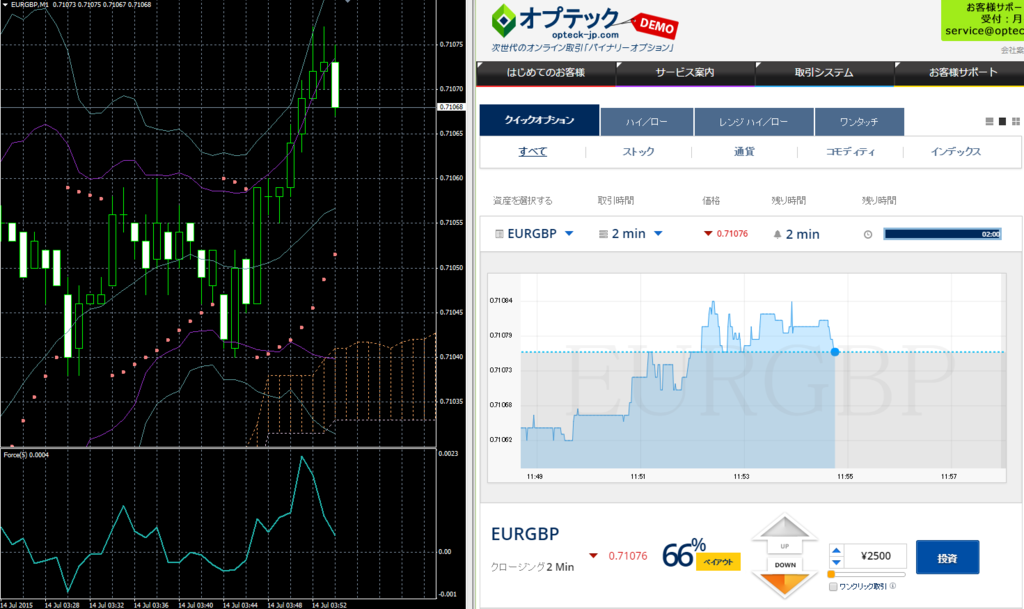Click the clock icon by the countdown bar

tap(868, 234)
